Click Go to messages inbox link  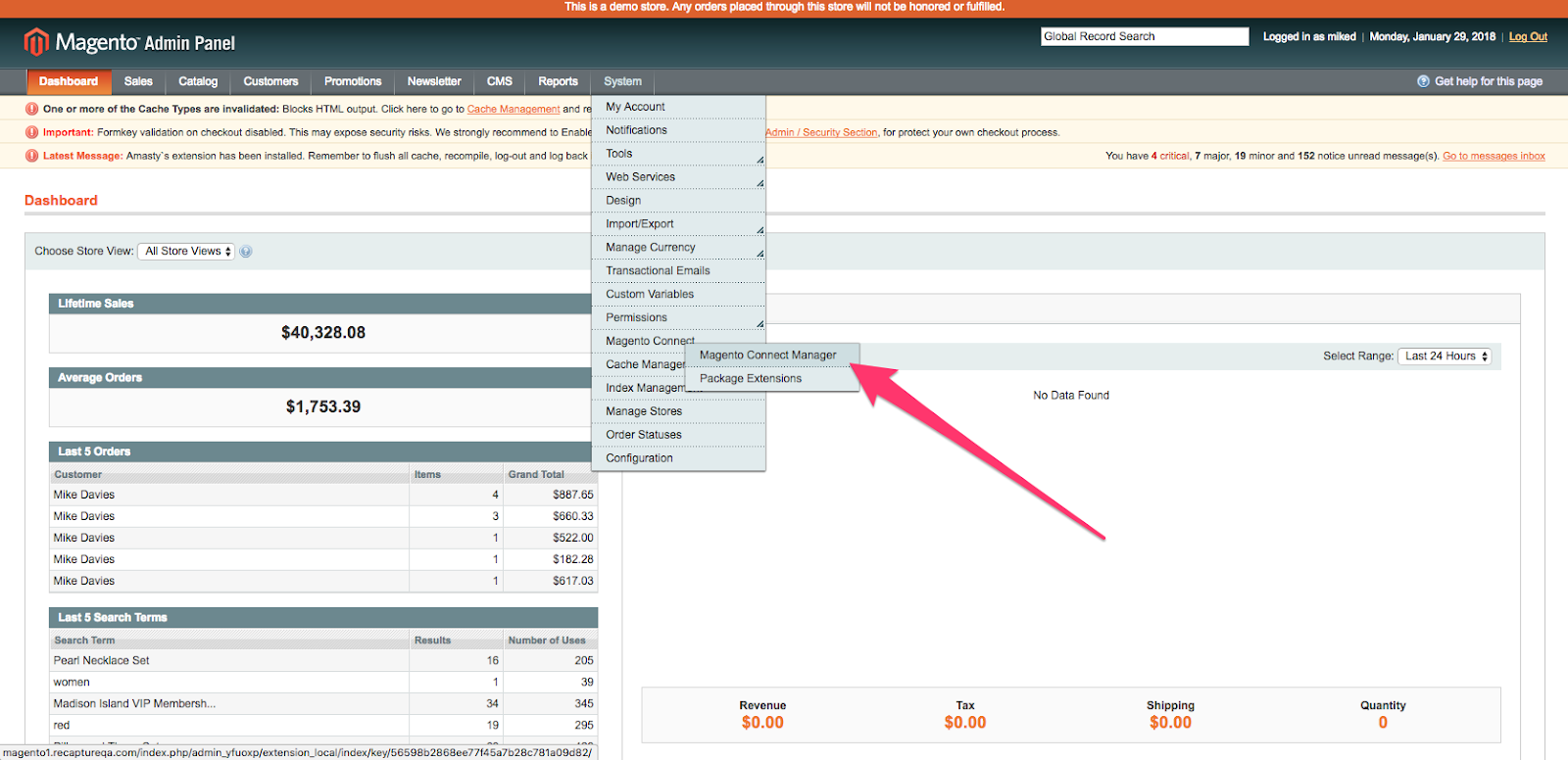pos(1494,157)
